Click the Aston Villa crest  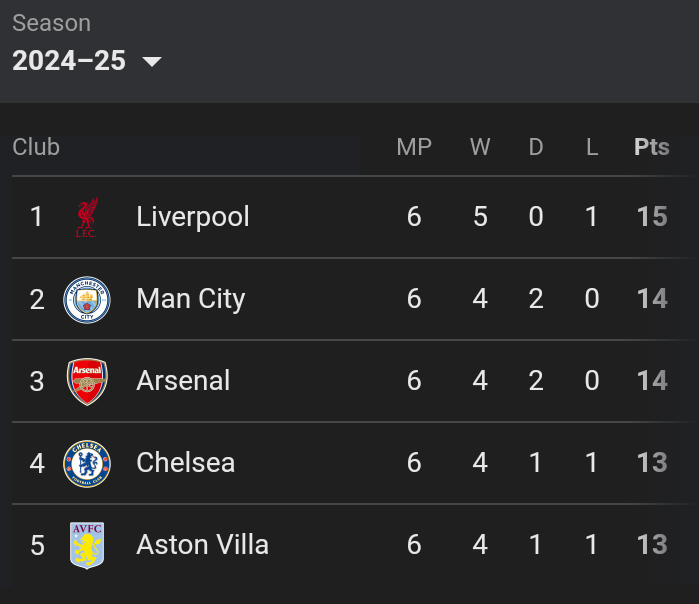tap(87, 545)
